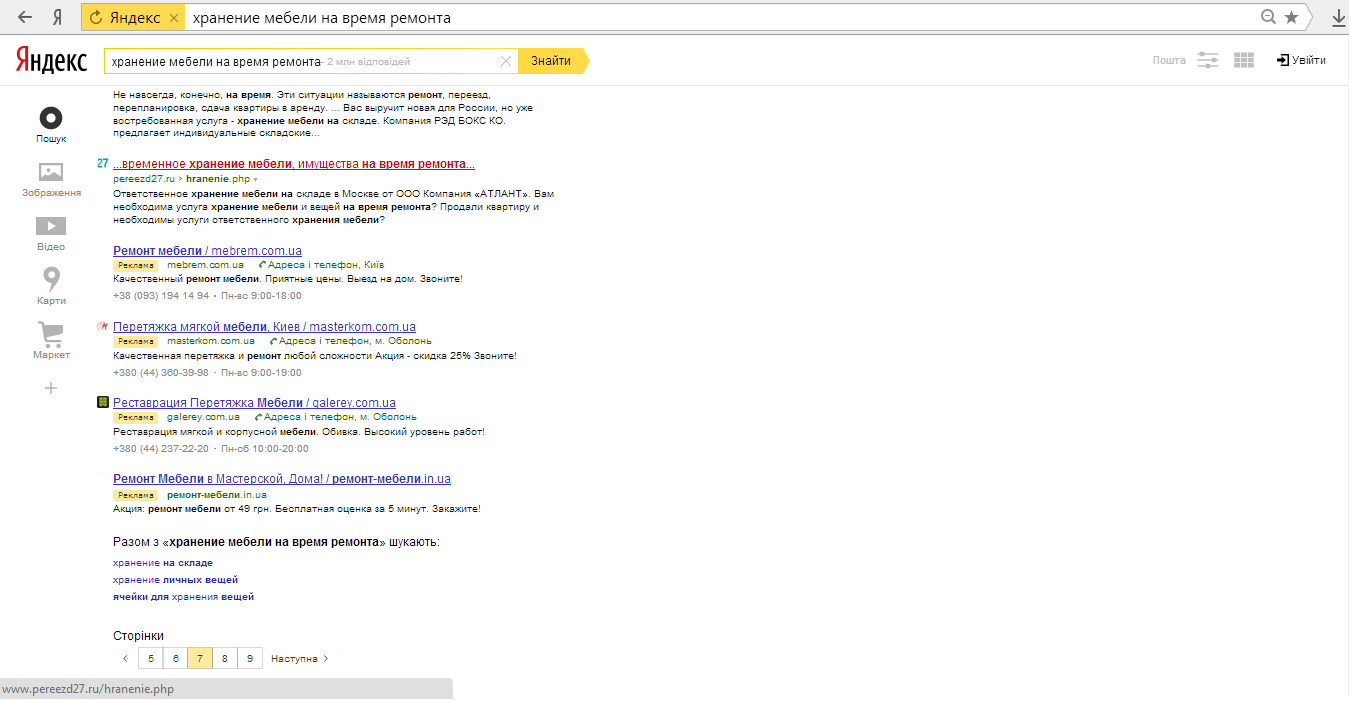
Task: Bookmark the page with the star icon
Action: (1292, 17)
